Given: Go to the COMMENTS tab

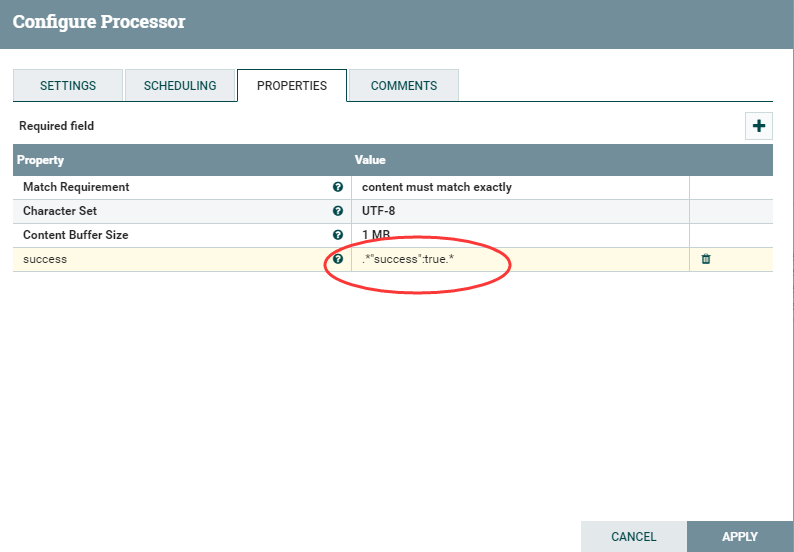Looking at the screenshot, I should click(404, 86).
